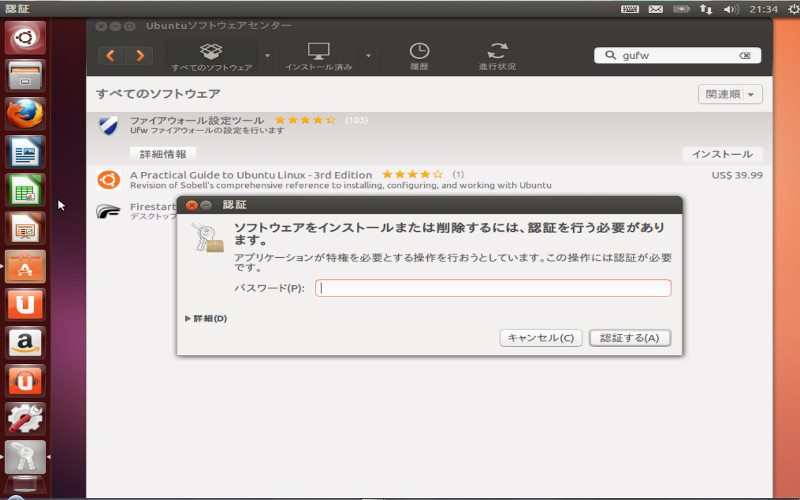The height and width of the screenshot is (500, 800).
Task: Click キャンセル(C) in the auth dialog
Action: click(x=541, y=338)
